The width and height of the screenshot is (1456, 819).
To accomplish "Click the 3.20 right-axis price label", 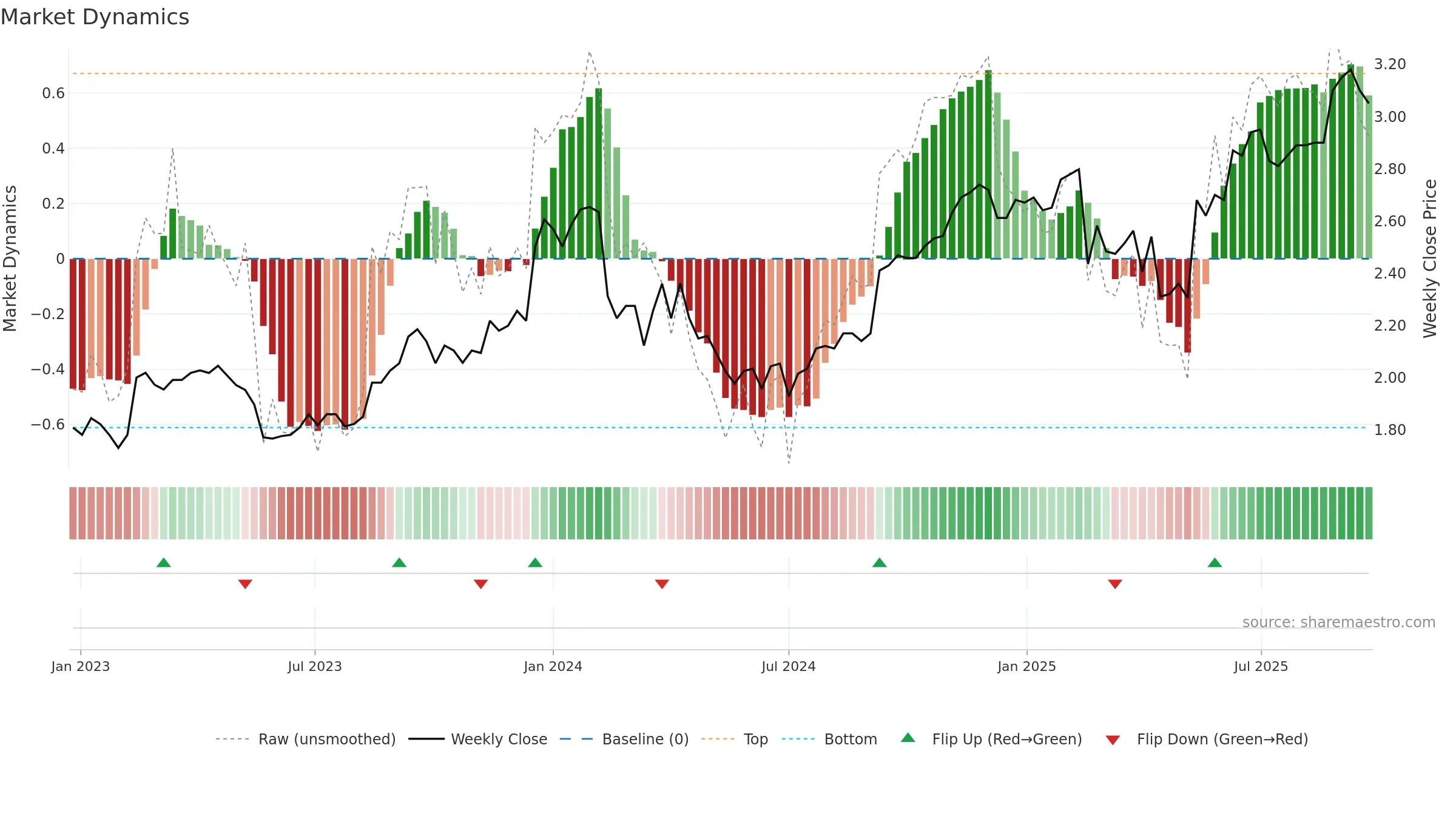I will click(1390, 64).
